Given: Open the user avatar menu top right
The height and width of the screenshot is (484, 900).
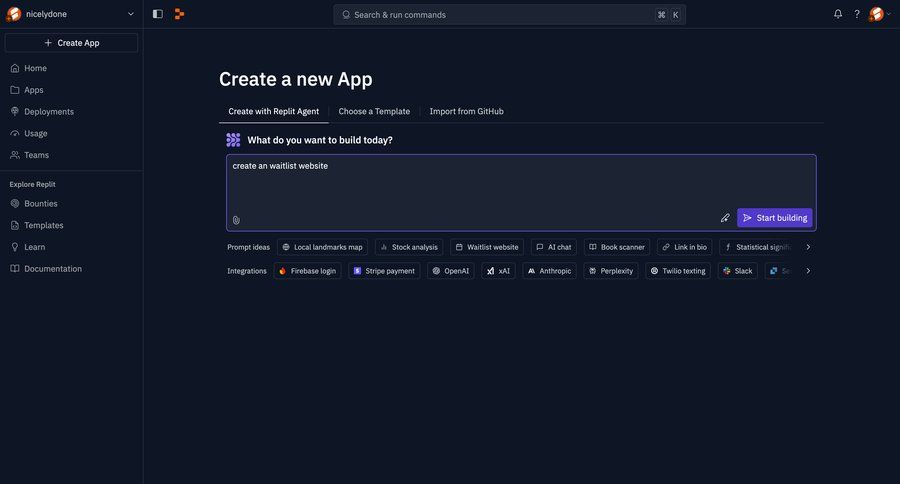Looking at the screenshot, I should 879,14.
